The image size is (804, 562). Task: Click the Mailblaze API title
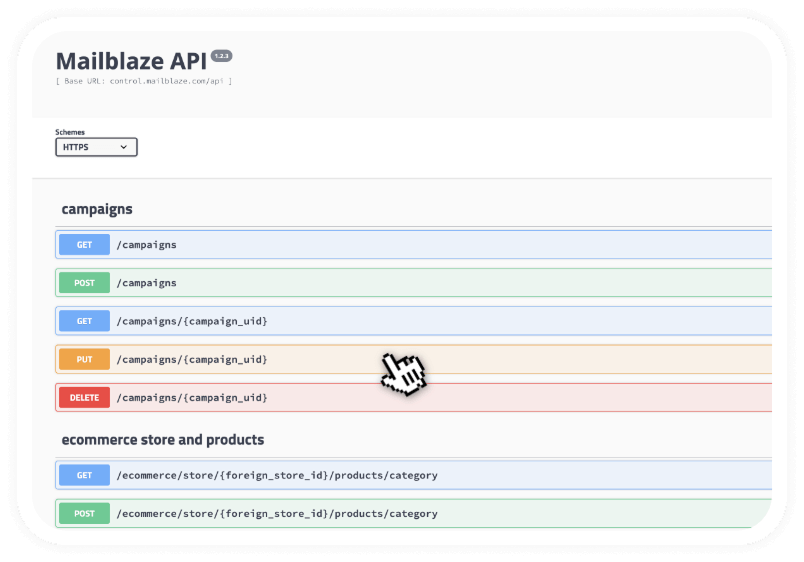(131, 61)
